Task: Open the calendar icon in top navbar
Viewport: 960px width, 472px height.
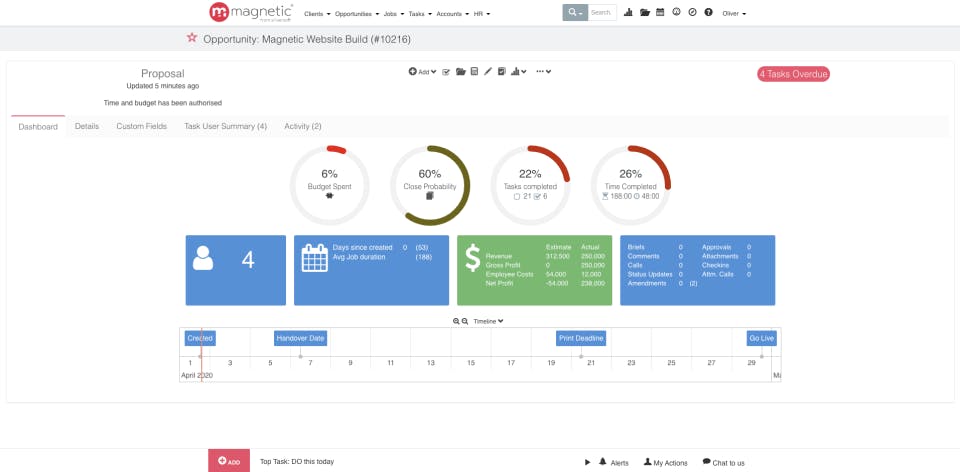Action: click(660, 12)
